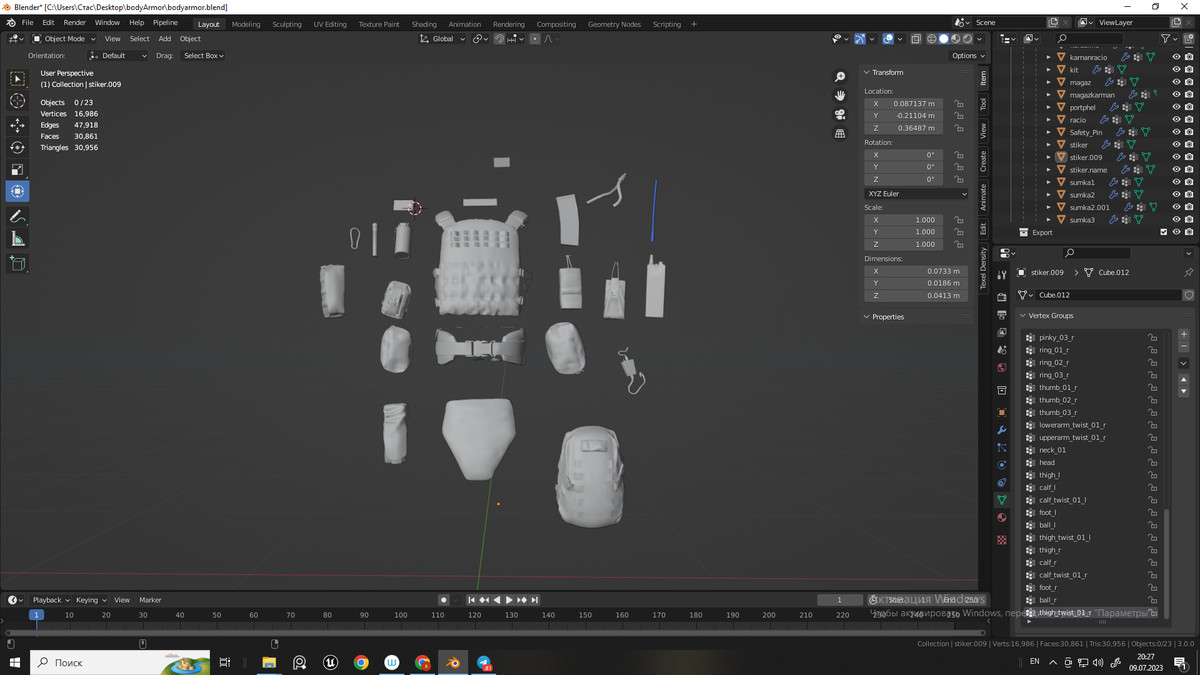
Task: Toggle lock on Scale Z
Action: [x=959, y=244]
